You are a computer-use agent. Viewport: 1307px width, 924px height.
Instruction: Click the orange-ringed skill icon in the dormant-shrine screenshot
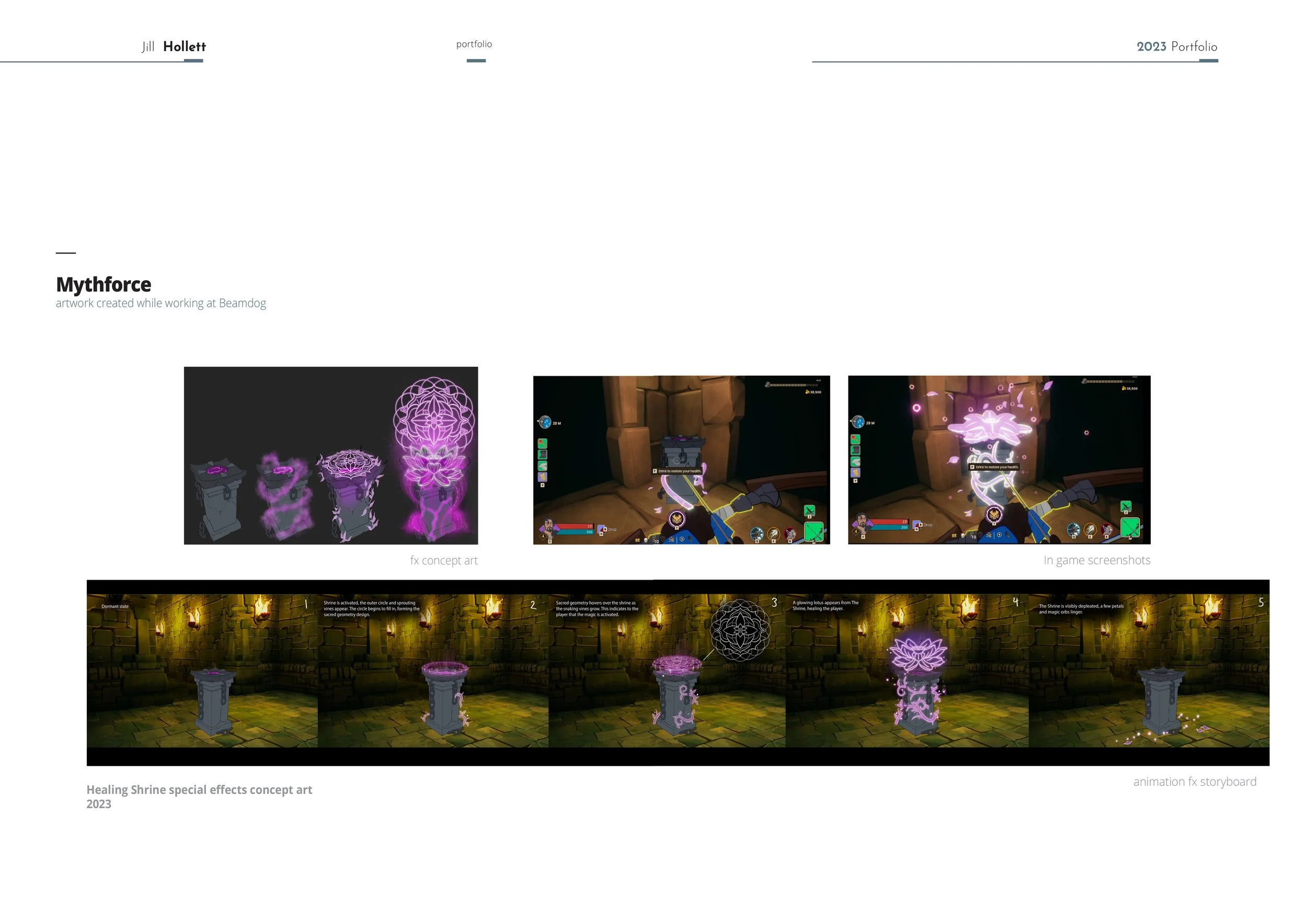click(774, 533)
